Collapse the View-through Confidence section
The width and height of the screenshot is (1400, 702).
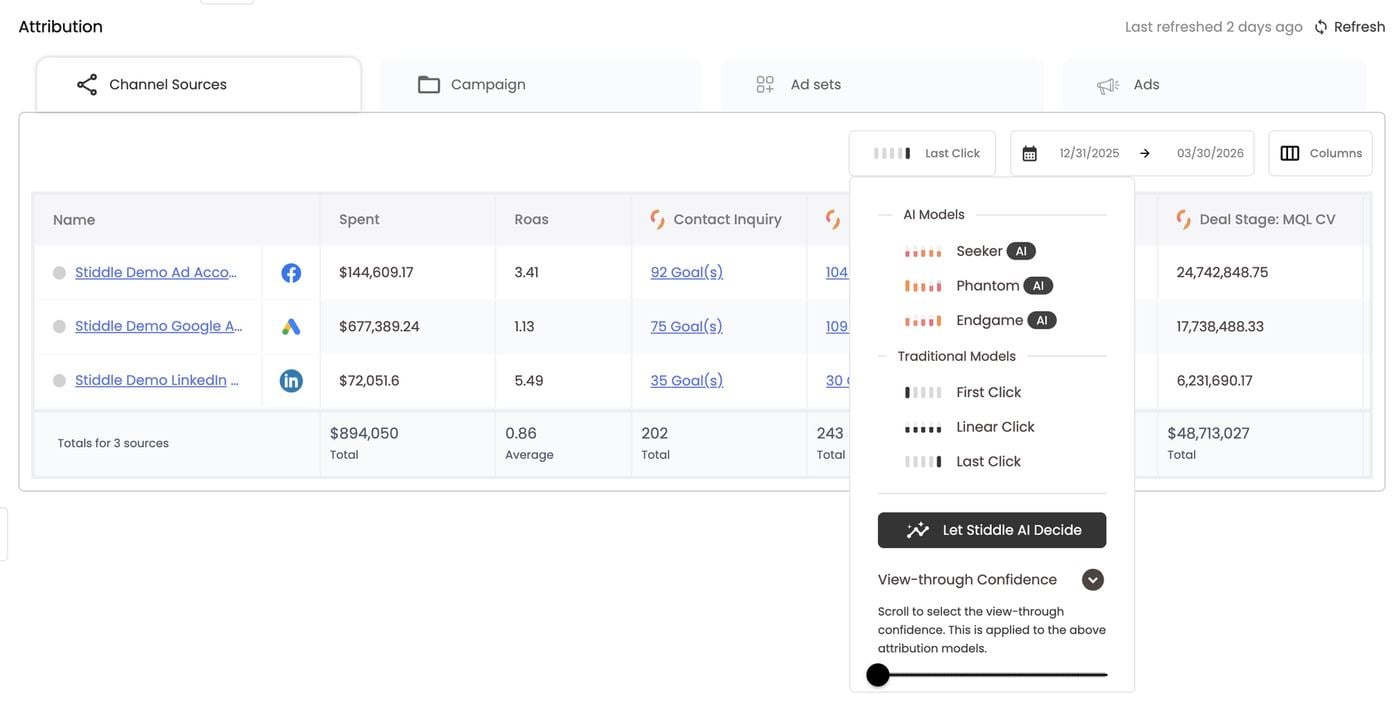coord(1093,580)
